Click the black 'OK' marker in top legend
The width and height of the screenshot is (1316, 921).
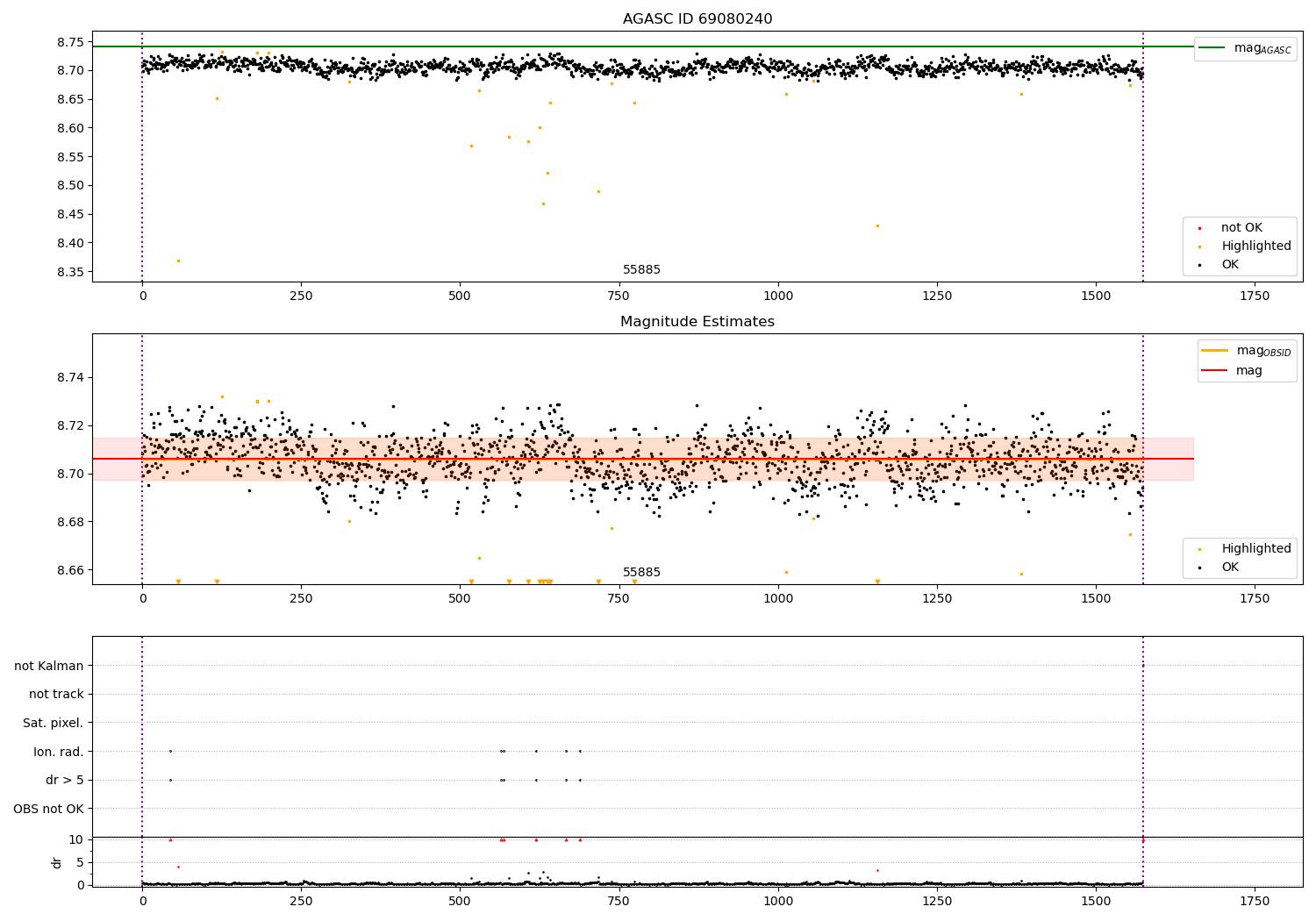tap(1199, 265)
